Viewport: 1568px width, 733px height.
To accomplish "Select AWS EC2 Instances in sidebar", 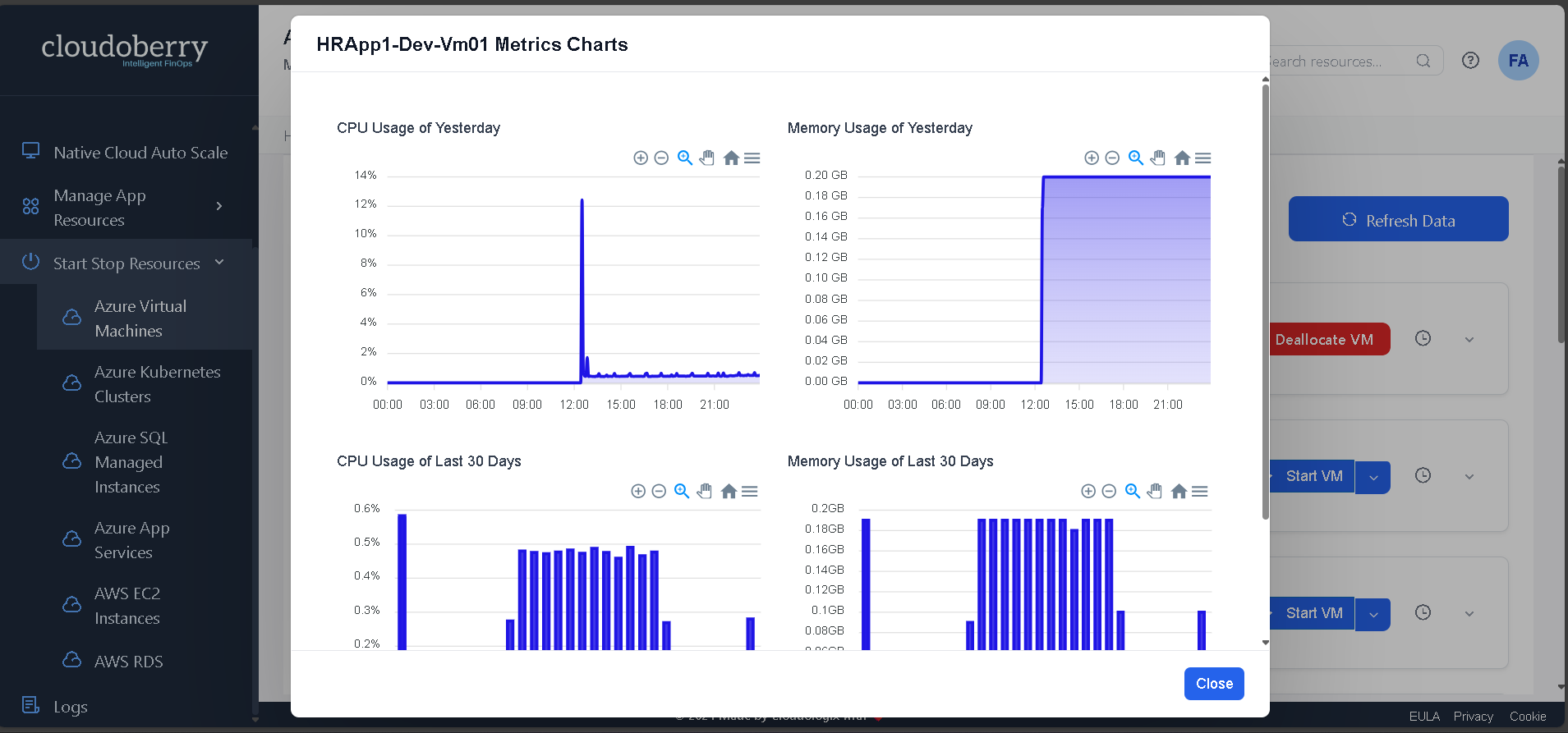I will (x=145, y=606).
